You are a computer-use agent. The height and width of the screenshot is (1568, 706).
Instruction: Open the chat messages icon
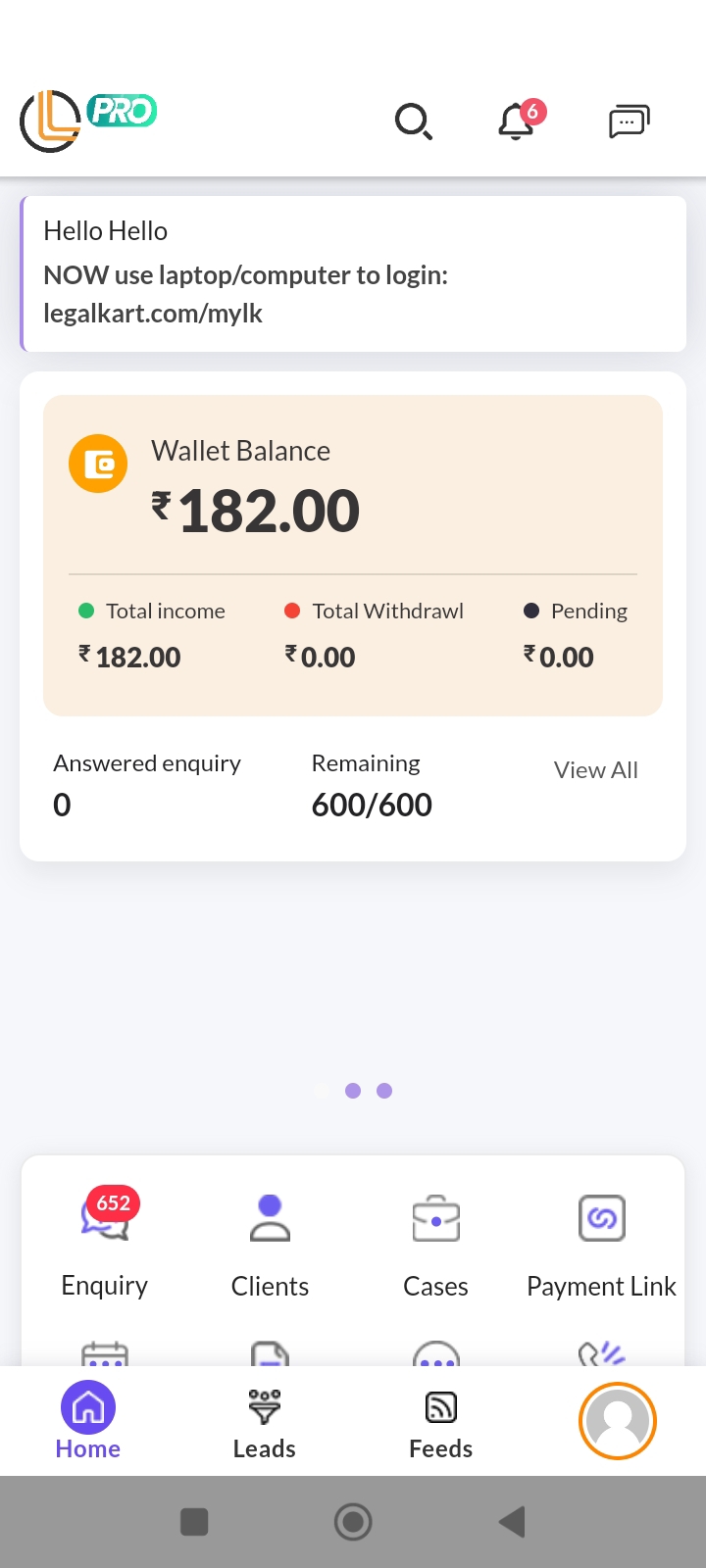click(629, 122)
